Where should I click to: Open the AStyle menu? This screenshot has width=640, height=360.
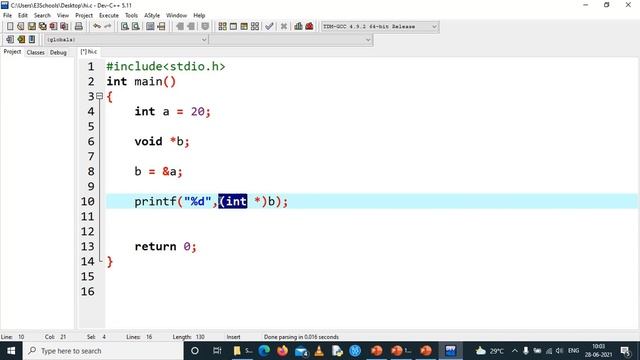[152, 16]
